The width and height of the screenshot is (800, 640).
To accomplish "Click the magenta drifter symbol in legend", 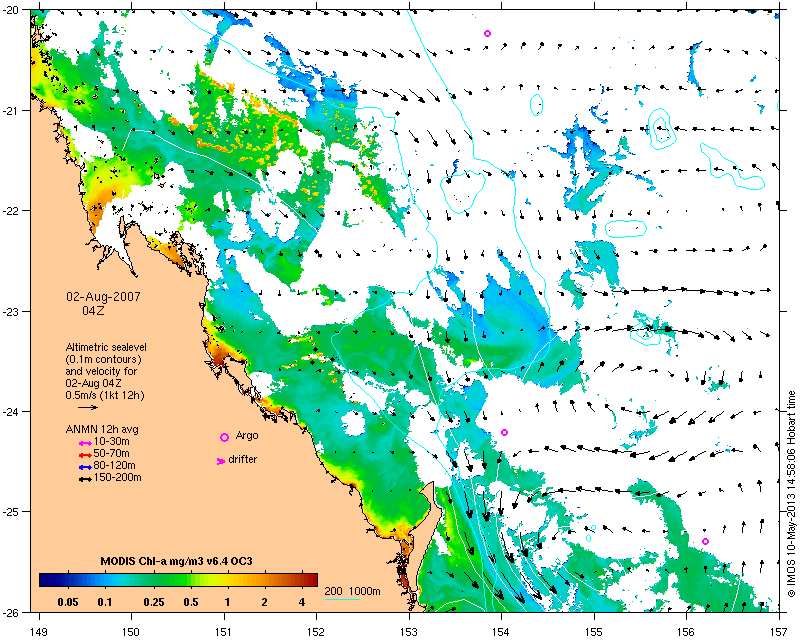I will (221, 461).
